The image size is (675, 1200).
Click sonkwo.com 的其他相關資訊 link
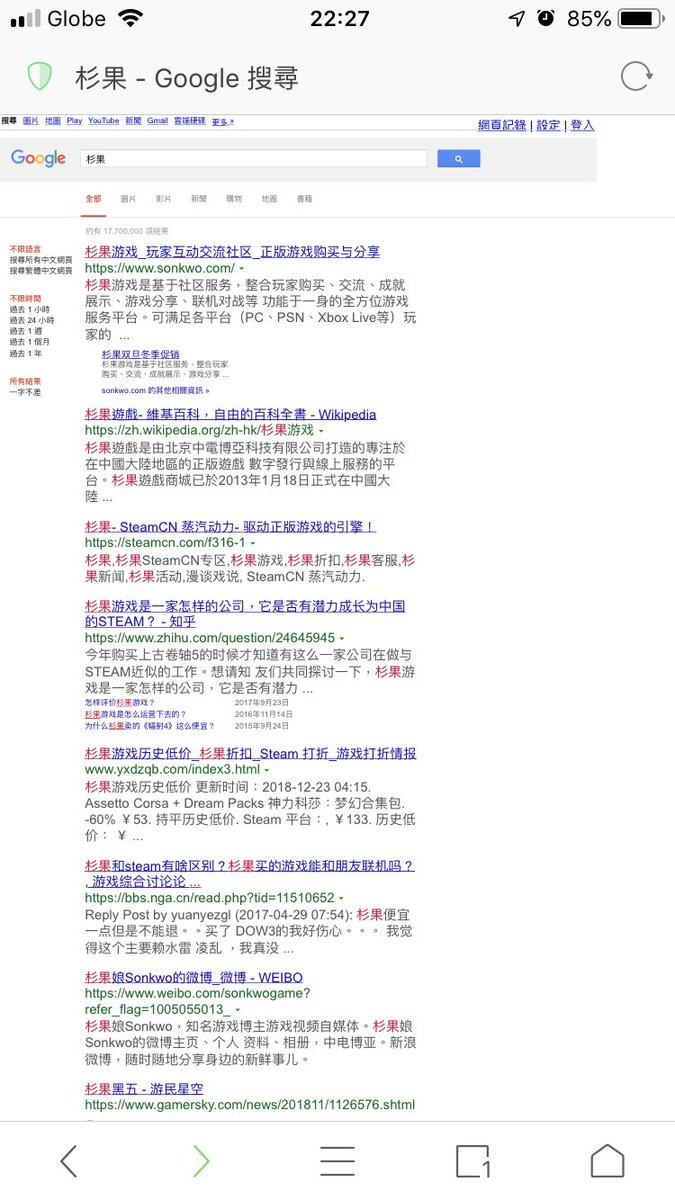tap(155, 390)
